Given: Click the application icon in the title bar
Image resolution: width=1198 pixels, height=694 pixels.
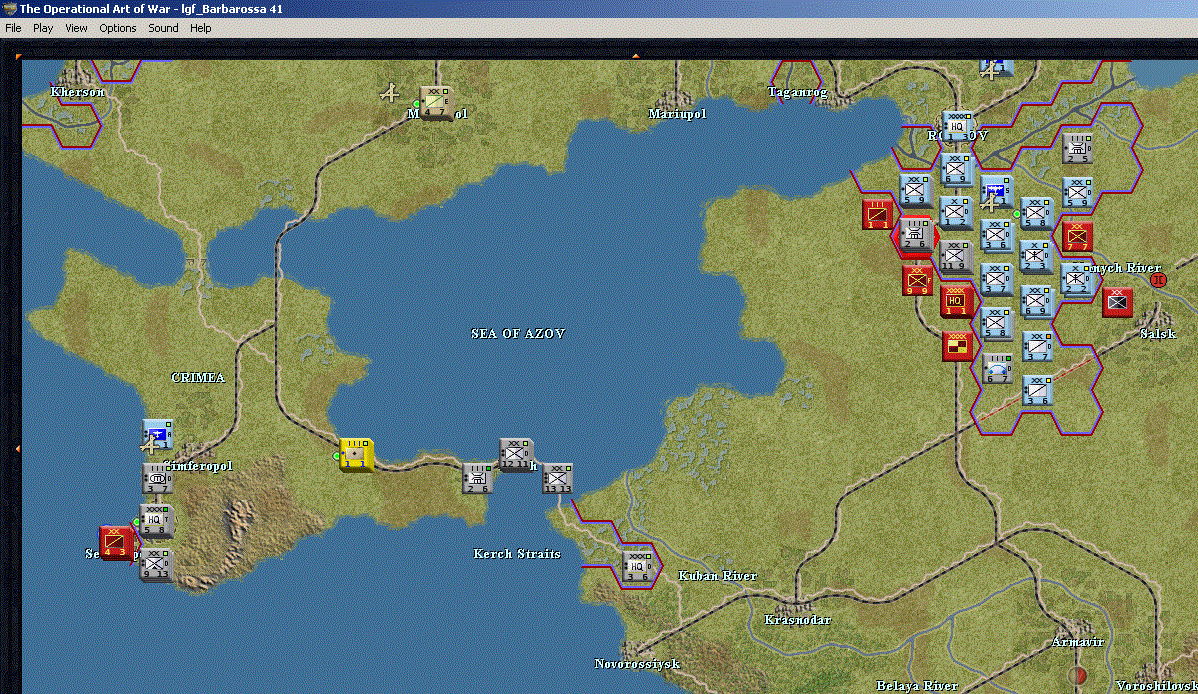Looking at the screenshot, I should [9, 8].
